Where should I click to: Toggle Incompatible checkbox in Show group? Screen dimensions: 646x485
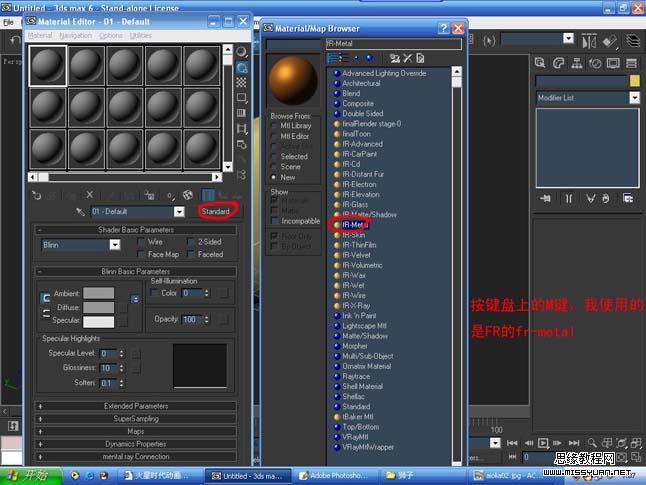pyautogui.click(x=274, y=221)
